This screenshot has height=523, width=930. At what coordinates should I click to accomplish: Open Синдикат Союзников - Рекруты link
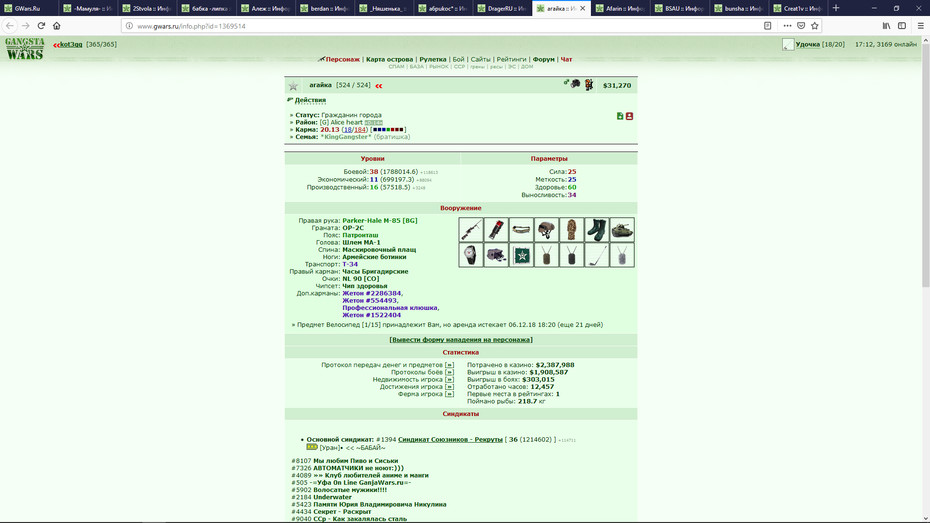450,439
